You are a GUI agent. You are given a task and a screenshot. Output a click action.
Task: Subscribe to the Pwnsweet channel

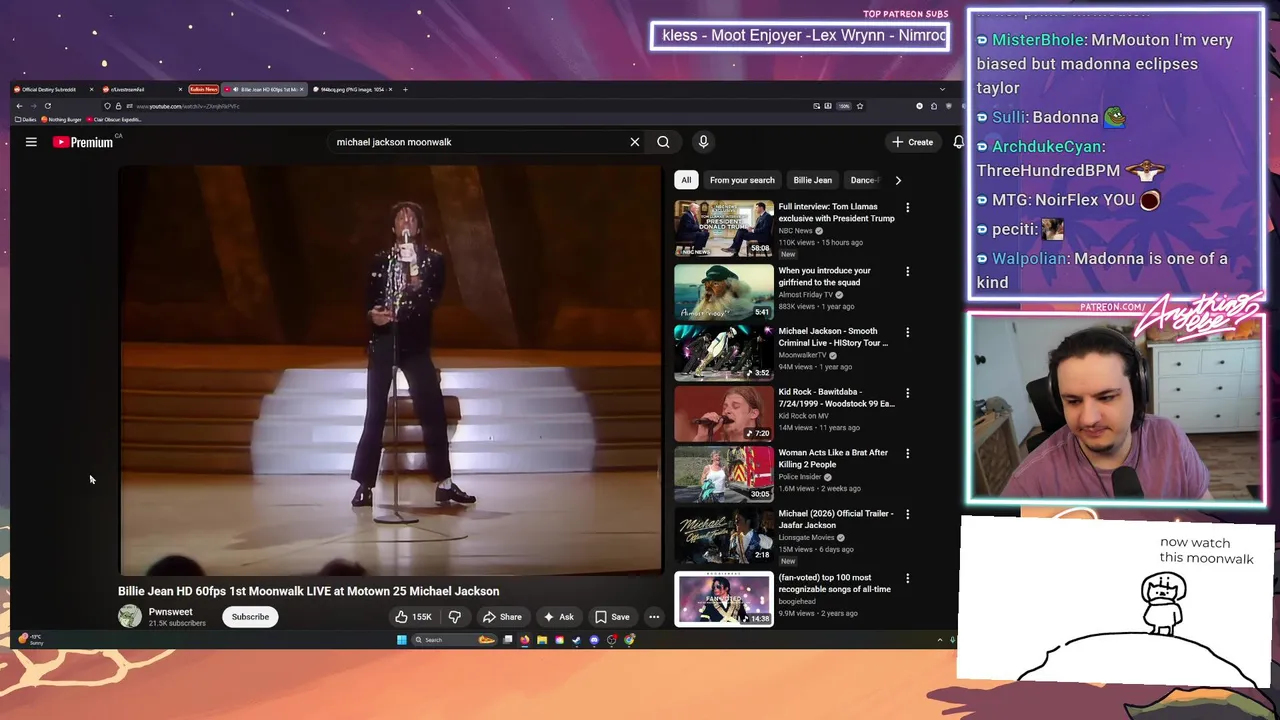point(250,617)
